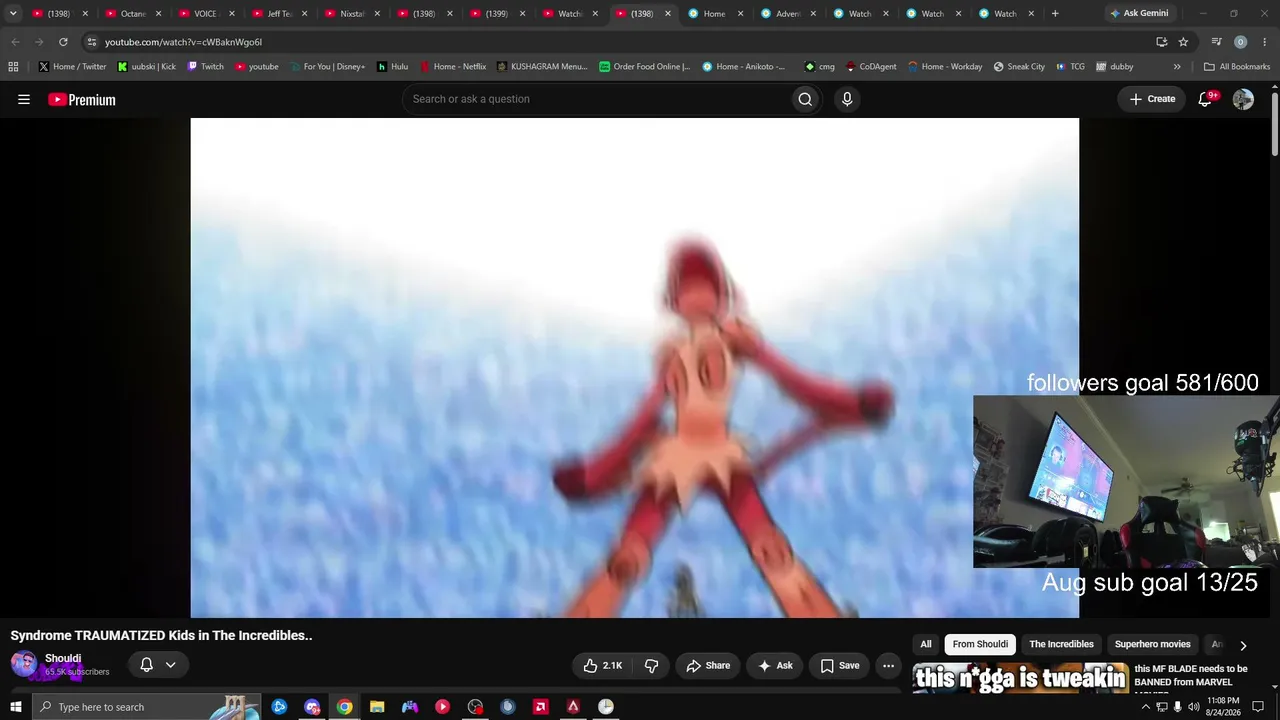This screenshot has width=1280, height=720.
Task: Switch to the Nixstal tab
Action: click(351, 14)
